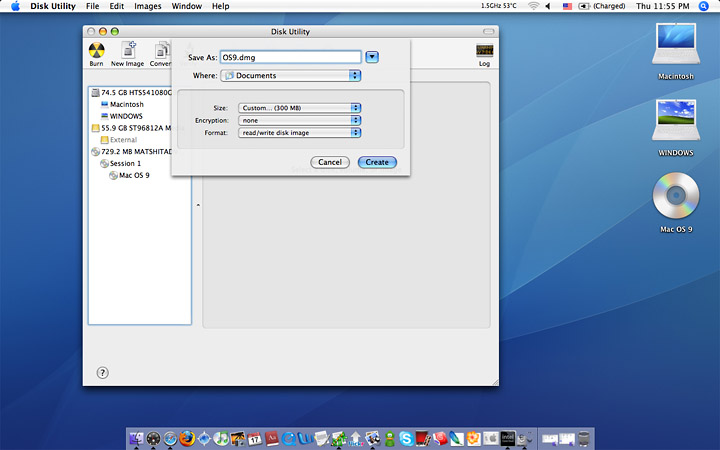Open the Encryption dropdown menu

(x=299, y=120)
